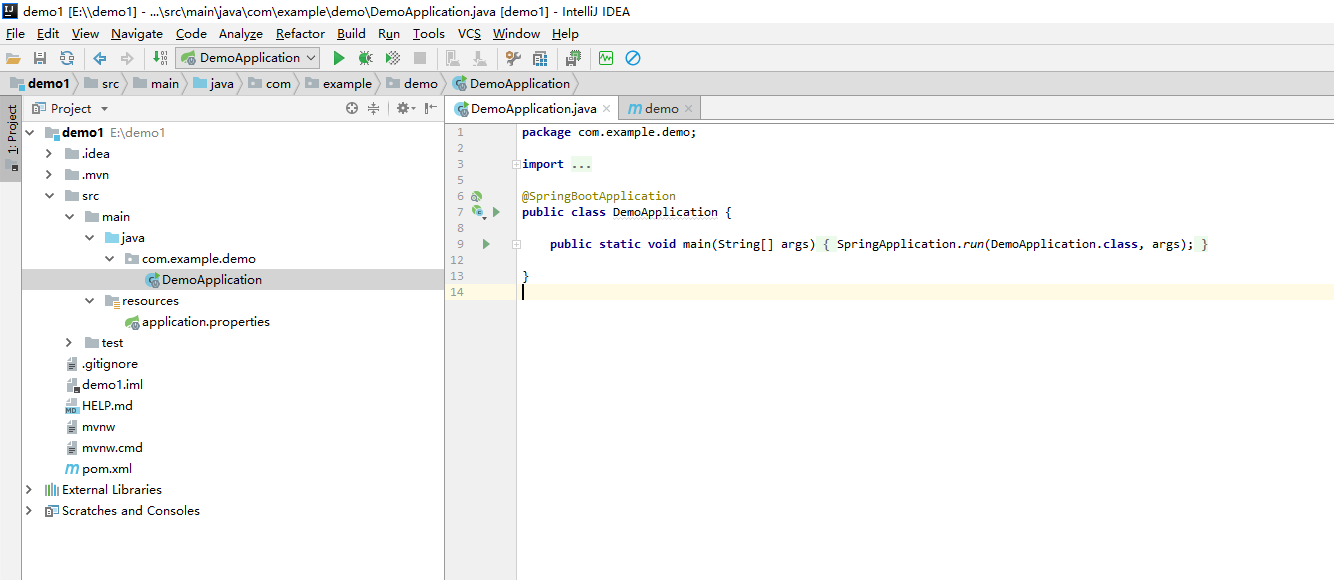Collapse the src folder arrow
The height and width of the screenshot is (580, 1334).
point(49,196)
